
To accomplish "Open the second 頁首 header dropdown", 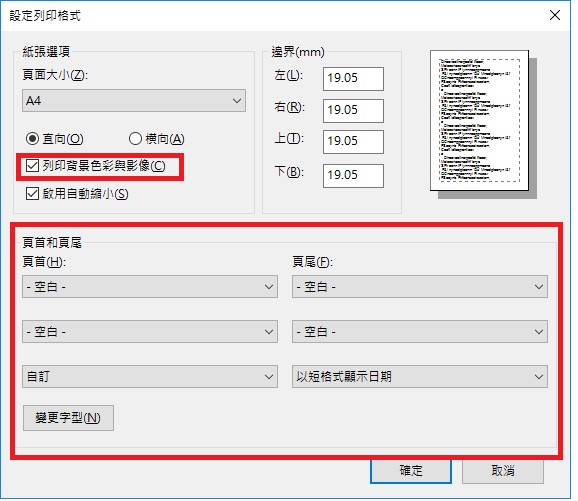I will (x=150, y=331).
